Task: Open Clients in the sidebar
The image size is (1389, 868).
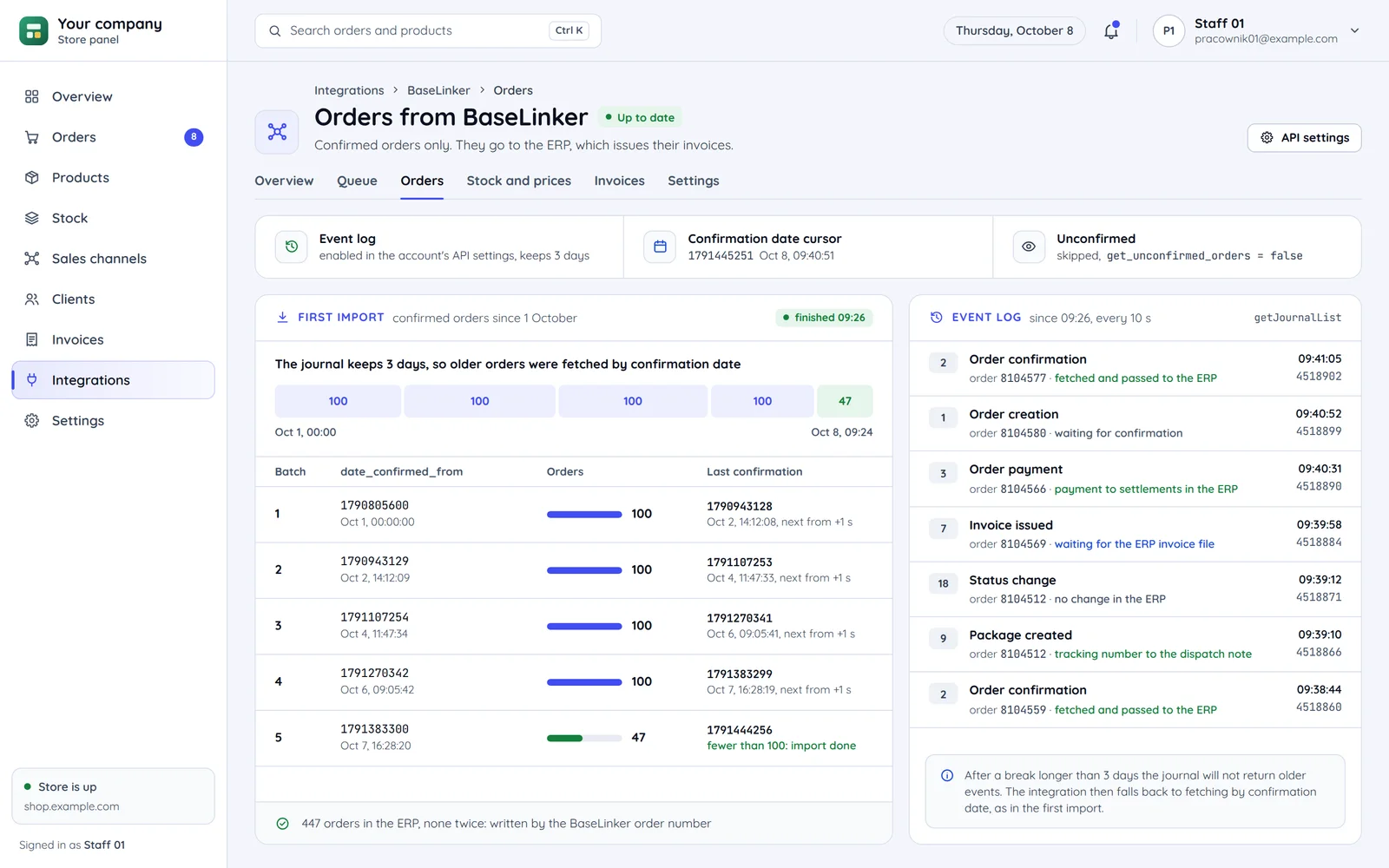Action: click(x=113, y=299)
